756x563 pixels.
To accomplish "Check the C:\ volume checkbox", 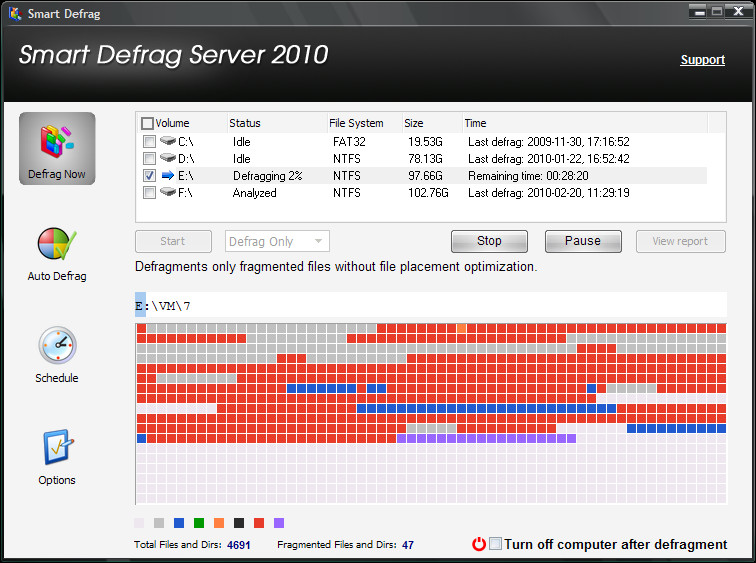I will tap(149, 142).
